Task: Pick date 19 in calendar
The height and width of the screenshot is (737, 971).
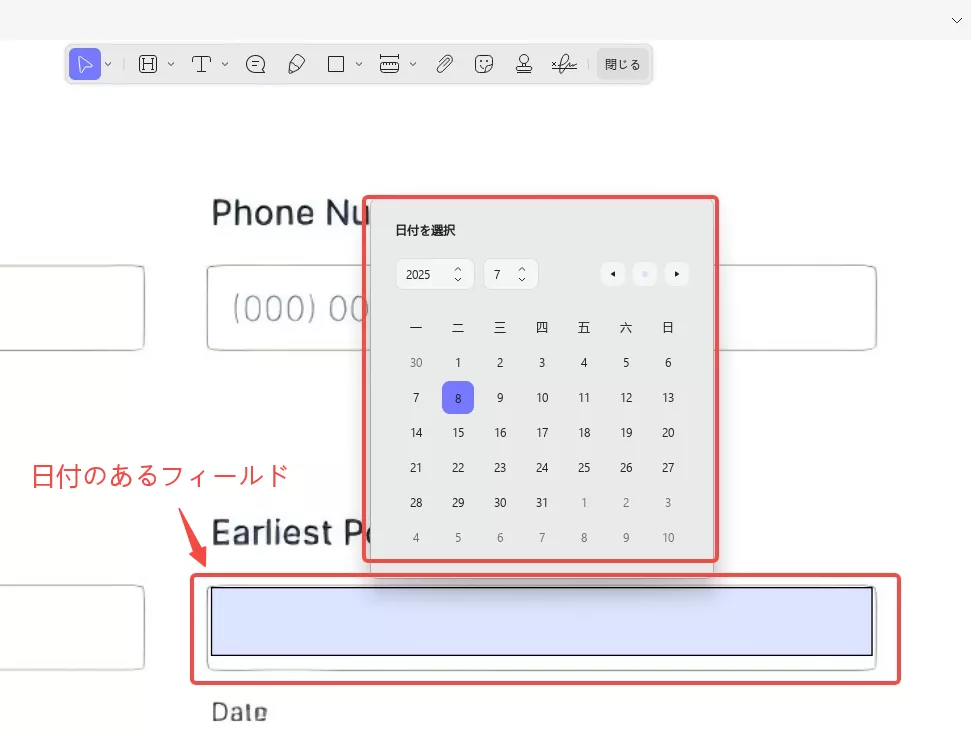Action: [x=626, y=433]
